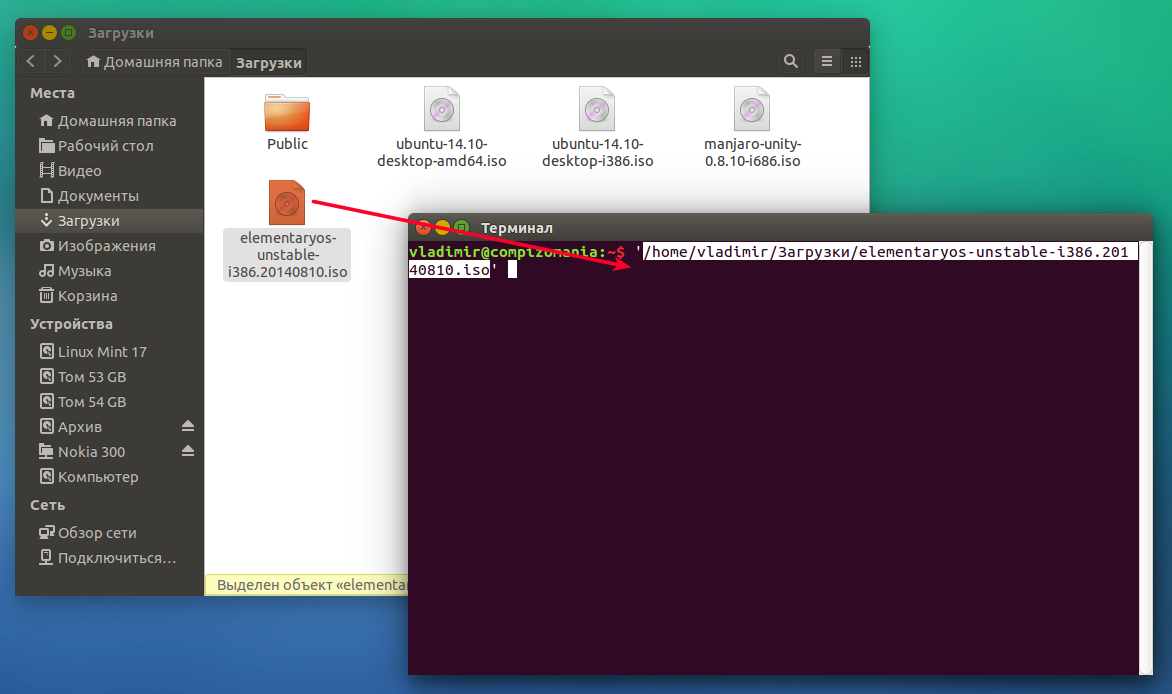This screenshot has height=694, width=1172.
Task: Open the Том 53 GB volume
Action: [x=109, y=377]
